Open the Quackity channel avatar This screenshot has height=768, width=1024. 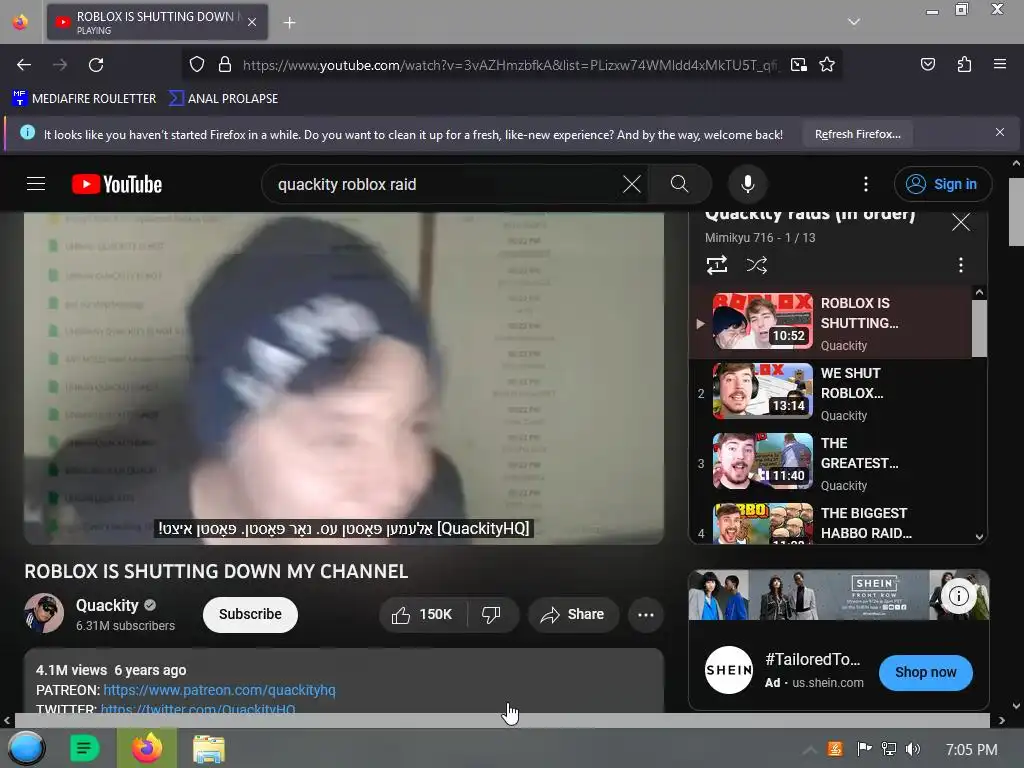[x=44, y=613]
